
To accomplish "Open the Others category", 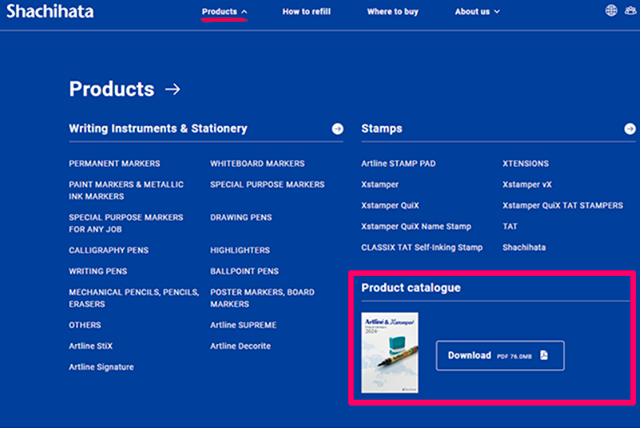I will [x=85, y=325].
